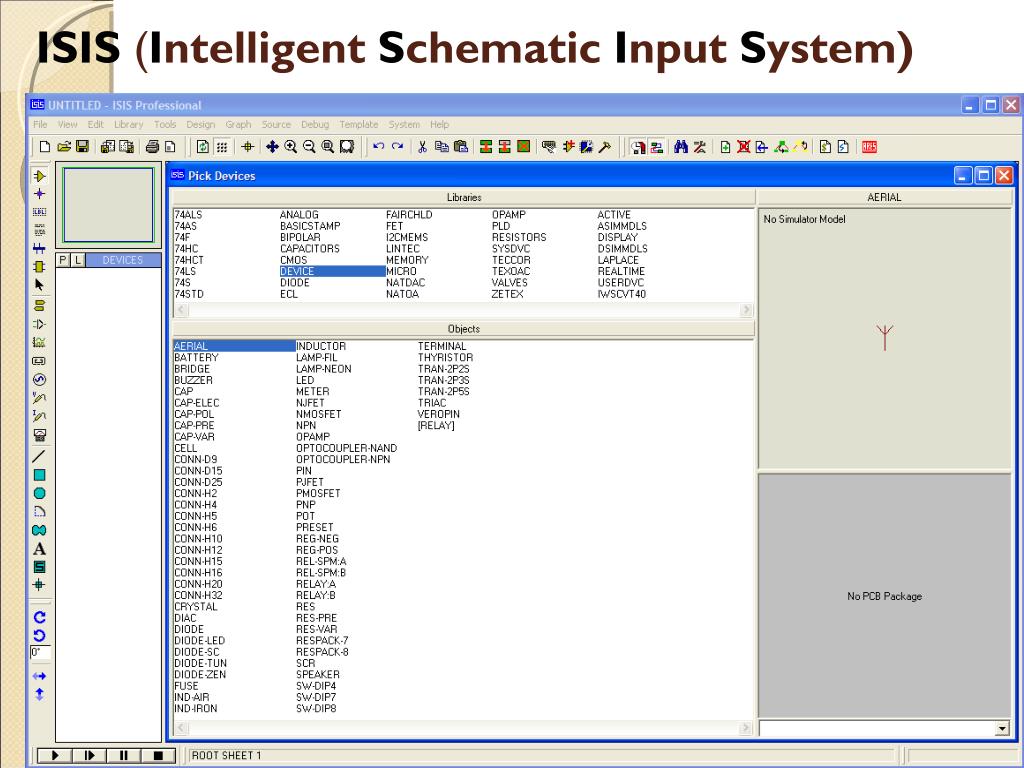Open an existing design file
The width and height of the screenshot is (1024, 768).
tap(63, 147)
